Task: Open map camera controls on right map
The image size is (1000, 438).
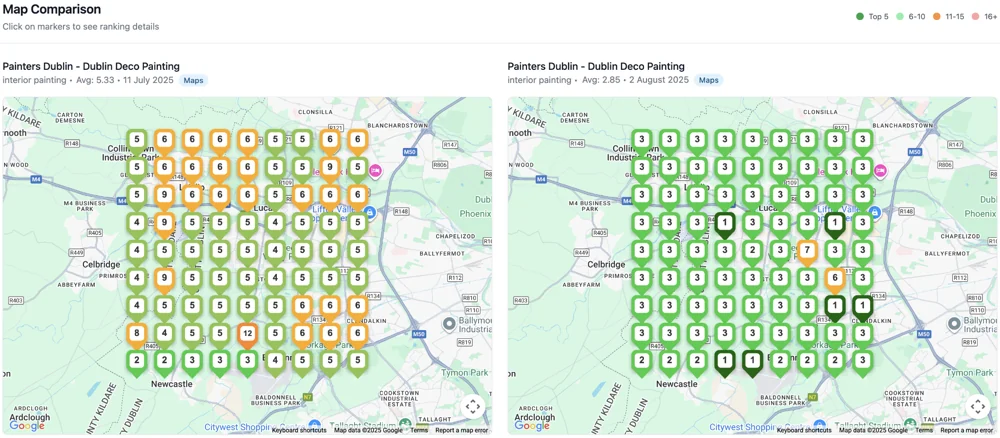Action: pos(977,406)
